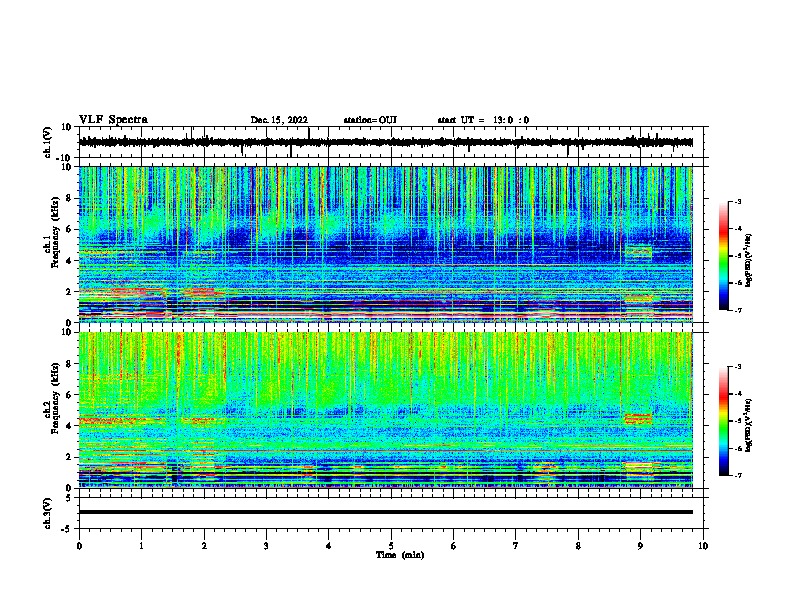Click the "VLF Spectra" title text
792x612 pixels.
113,120
